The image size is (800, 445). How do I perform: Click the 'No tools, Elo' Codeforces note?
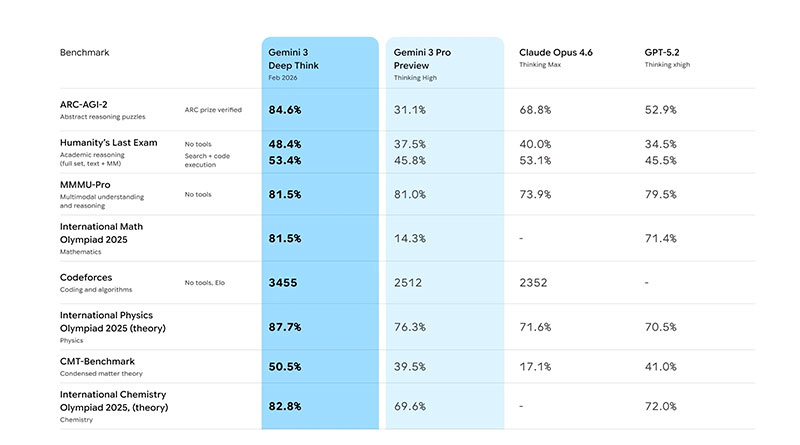click(x=206, y=283)
